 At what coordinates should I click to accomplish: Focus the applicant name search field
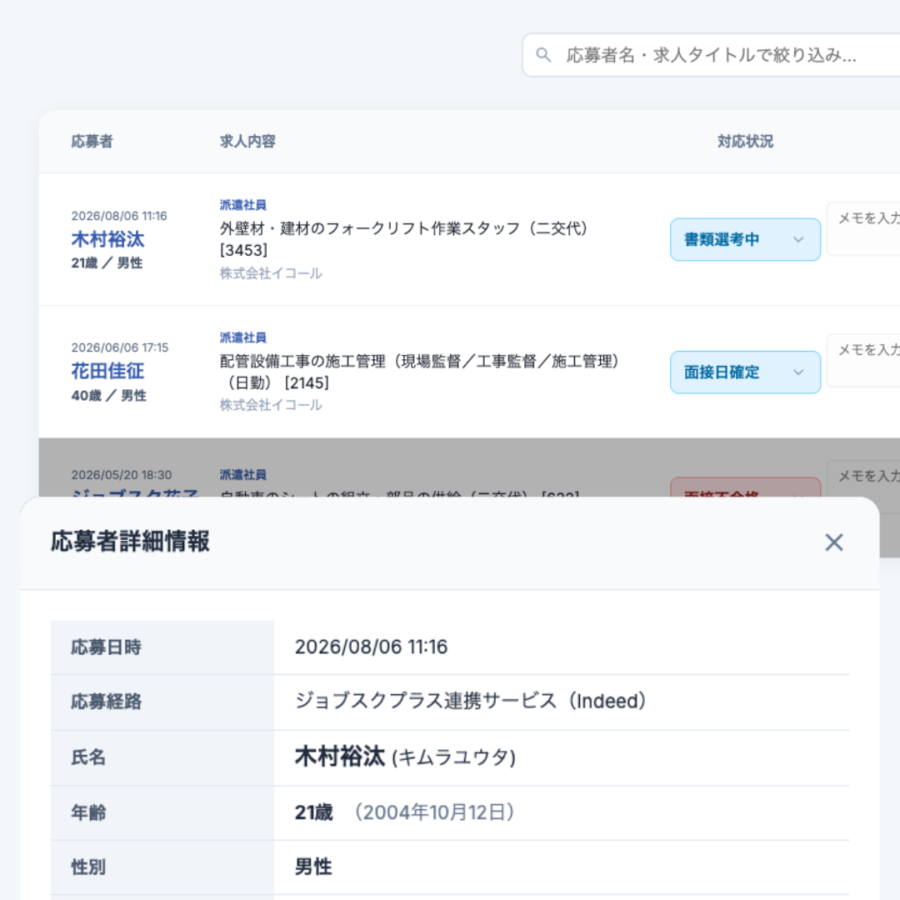click(x=711, y=55)
